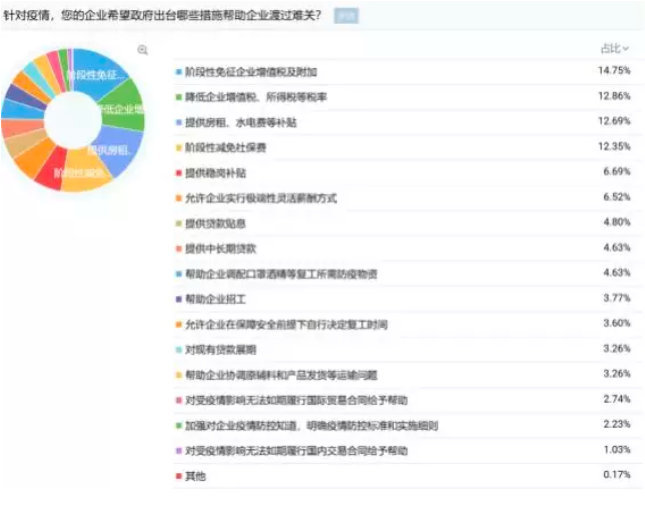Viewport: 645px width, 518px height.
Task: Click the 3.77% value
Action: point(617,298)
